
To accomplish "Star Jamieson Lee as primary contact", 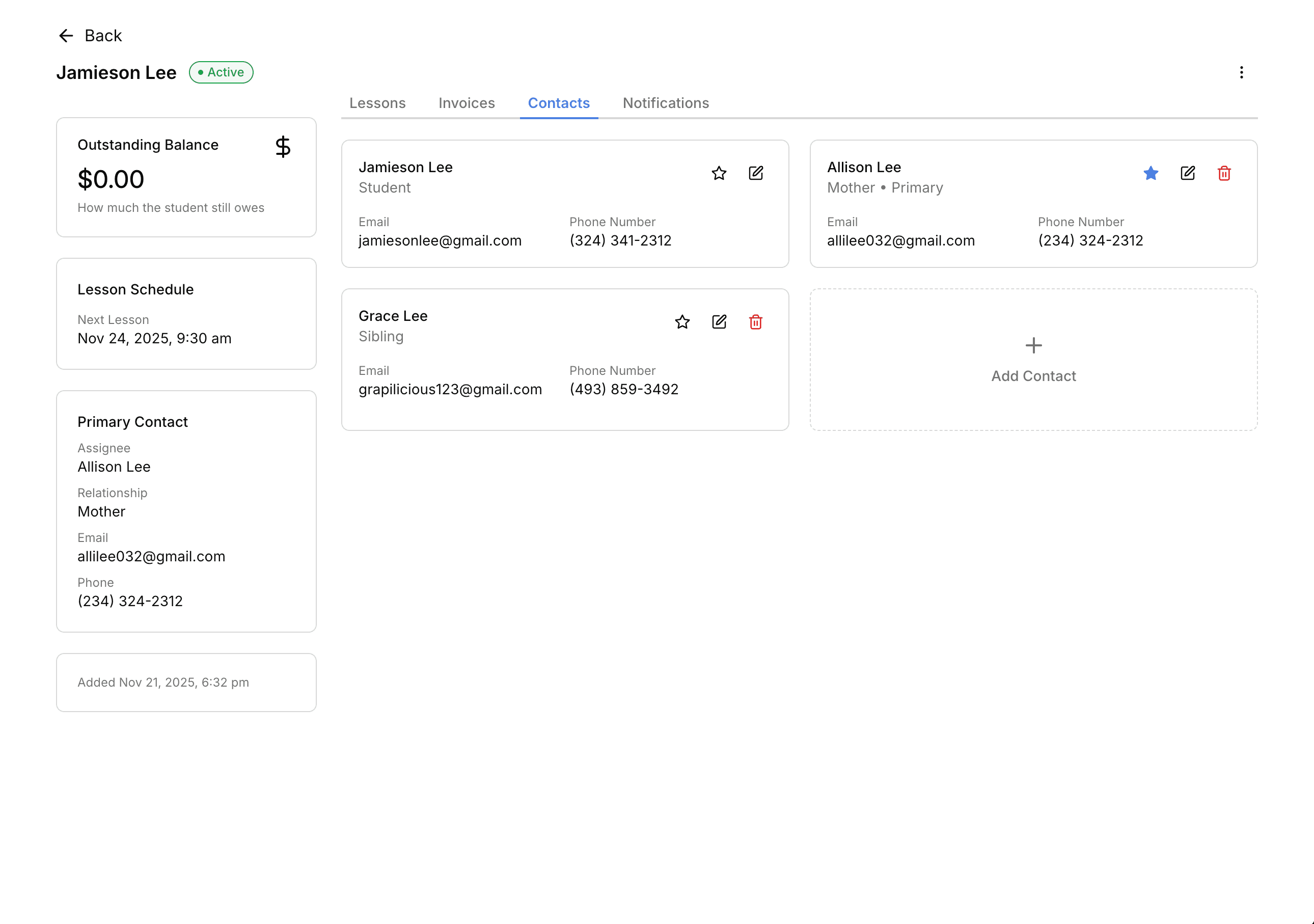I will point(719,173).
